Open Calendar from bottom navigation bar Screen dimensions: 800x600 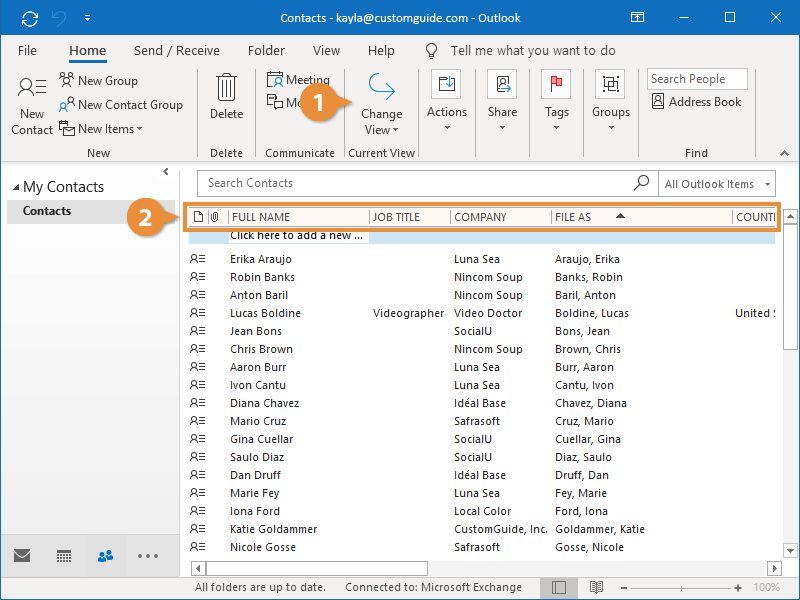(x=63, y=556)
